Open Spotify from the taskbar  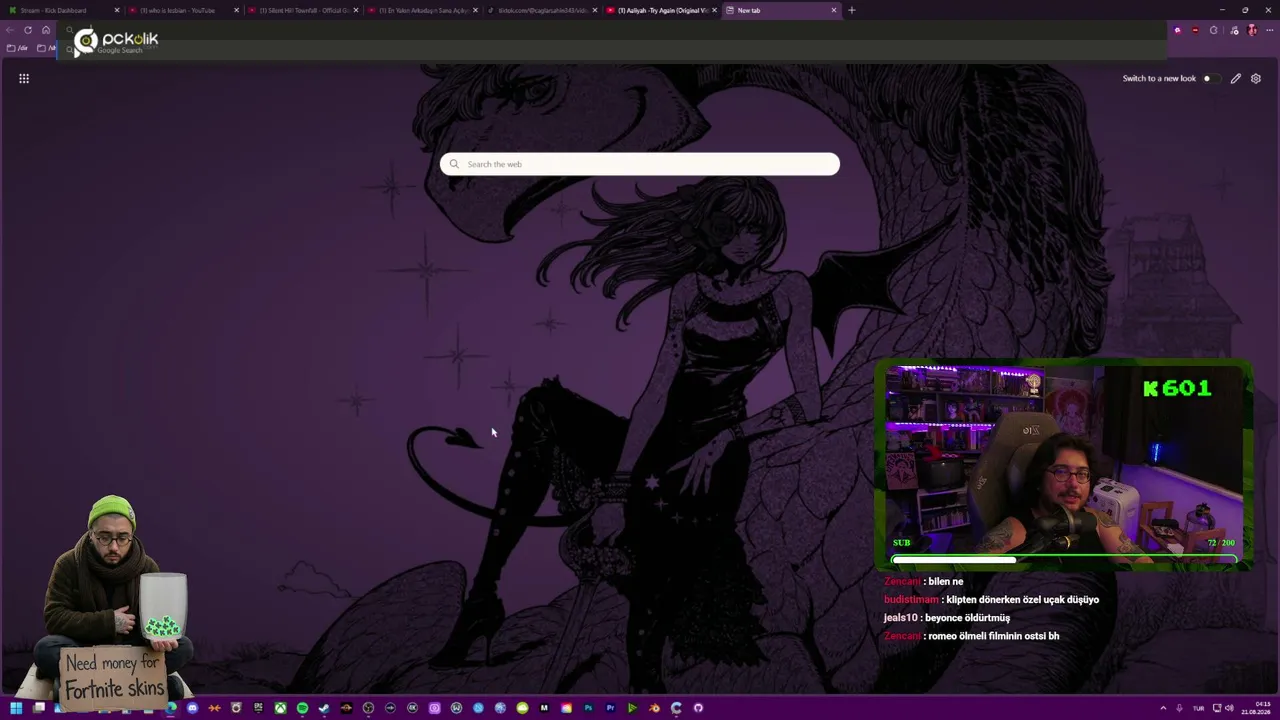[x=302, y=708]
